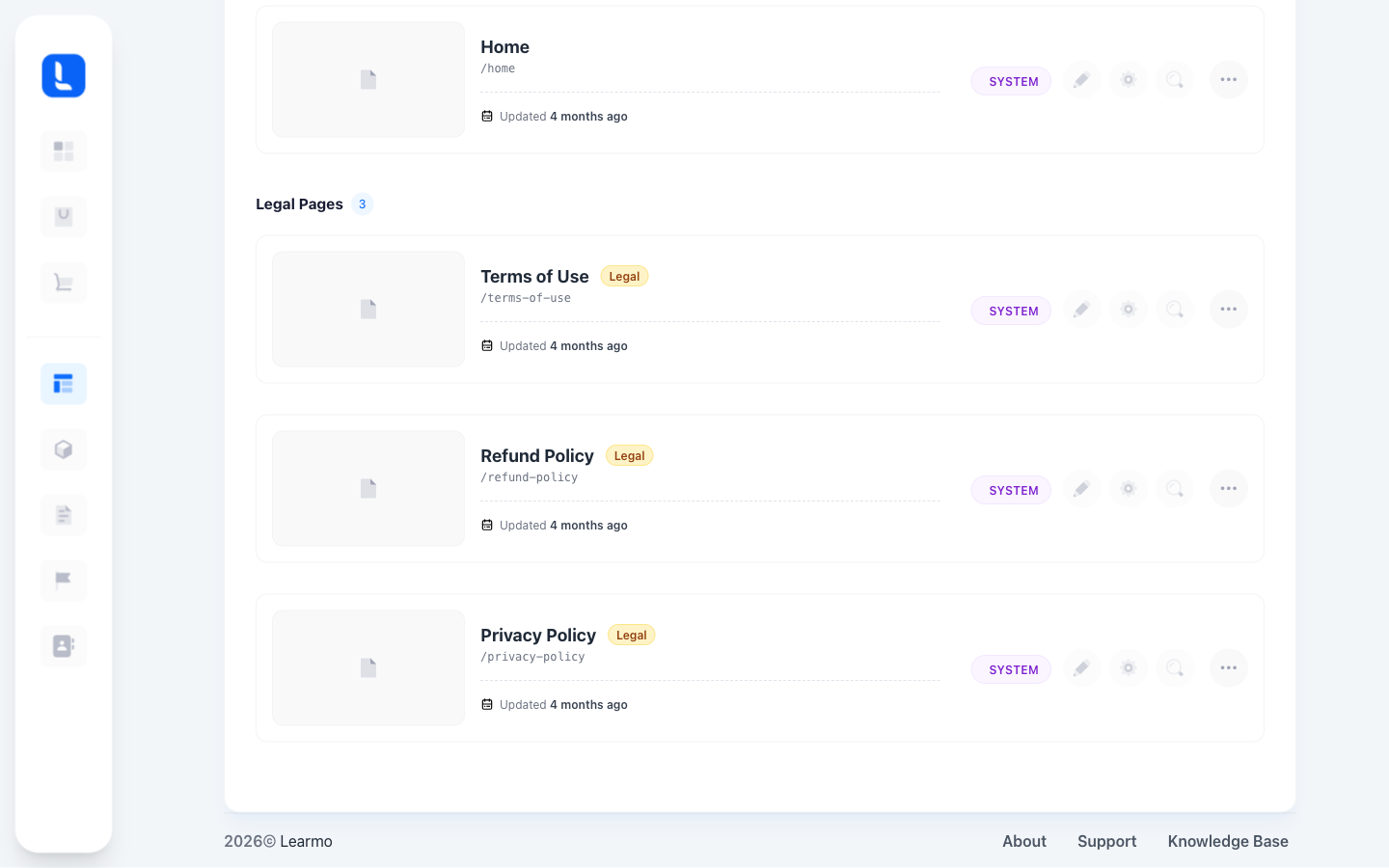Screen dimensions: 1389x868
Task: Expand more actions for Privacy Policy
Action: coord(1229,668)
